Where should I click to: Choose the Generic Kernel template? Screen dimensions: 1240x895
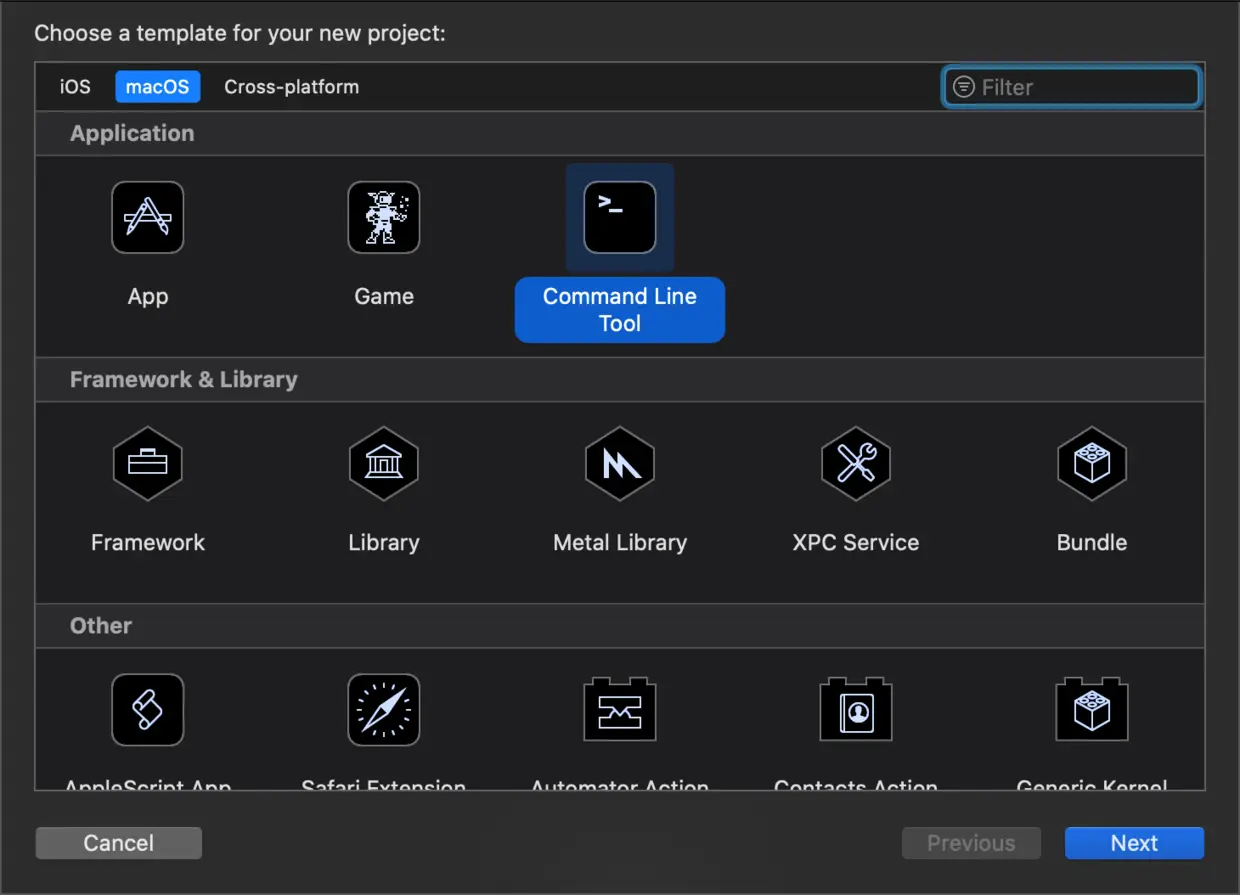pyautogui.click(x=1091, y=709)
